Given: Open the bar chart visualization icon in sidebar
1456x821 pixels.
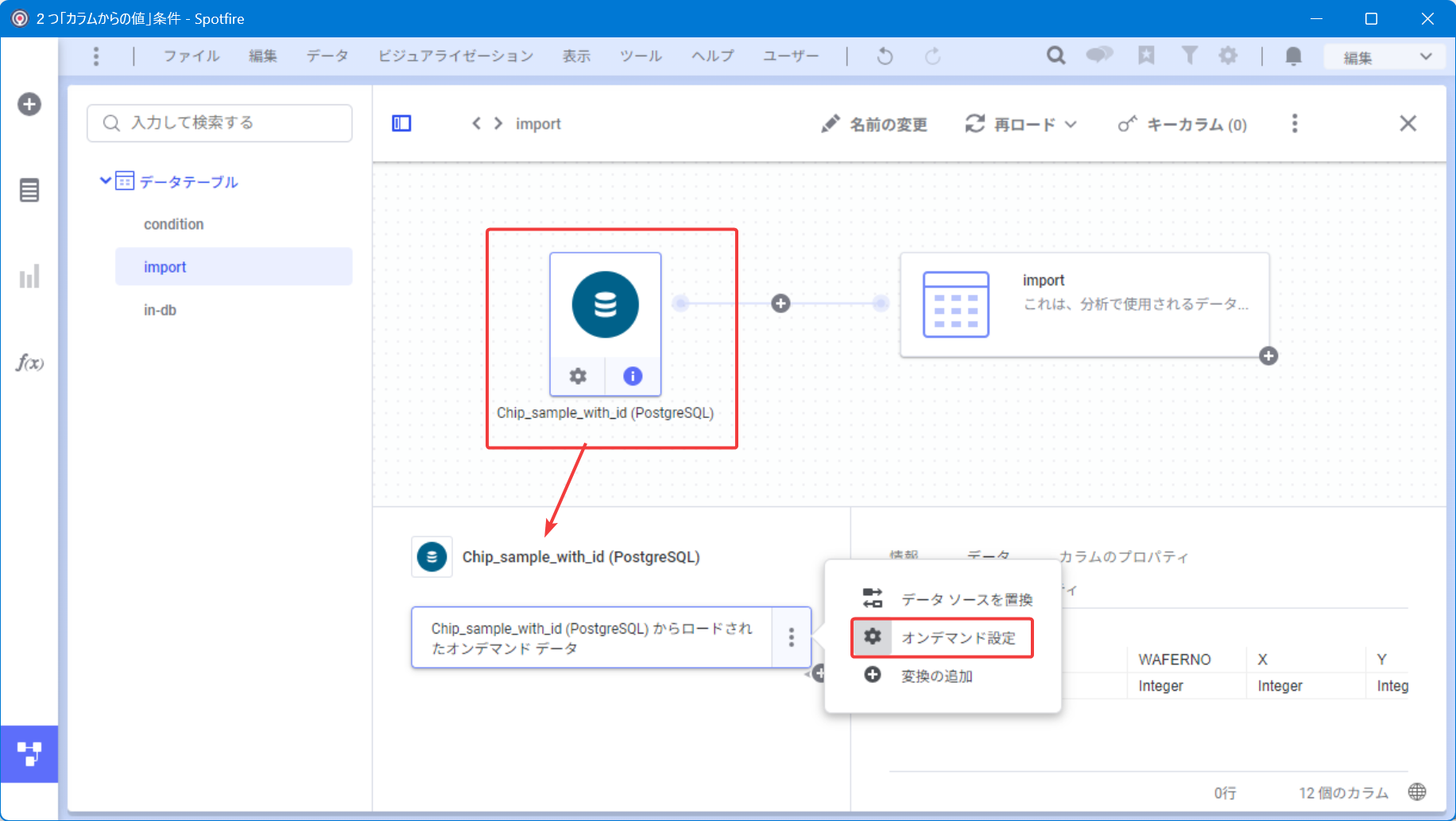Looking at the screenshot, I should click(x=29, y=277).
